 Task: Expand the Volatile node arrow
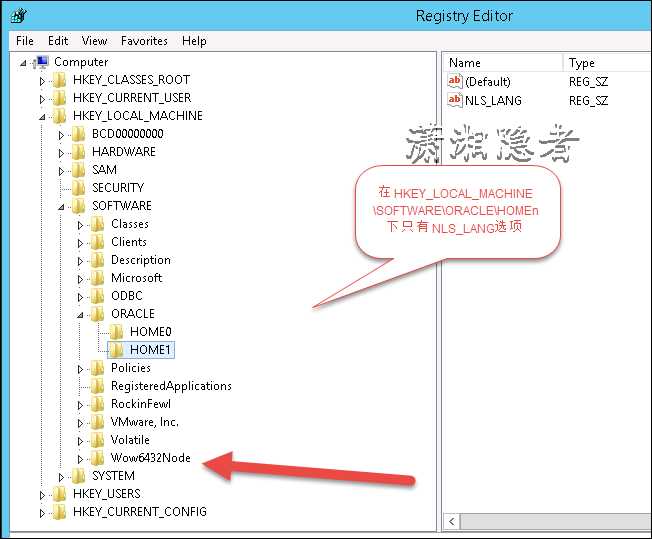[x=80, y=441]
